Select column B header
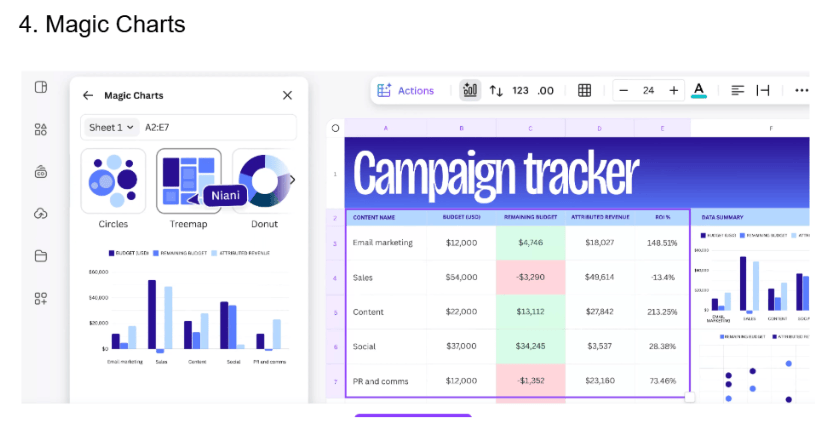The height and width of the screenshot is (433, 815). [x=462, y=128]
